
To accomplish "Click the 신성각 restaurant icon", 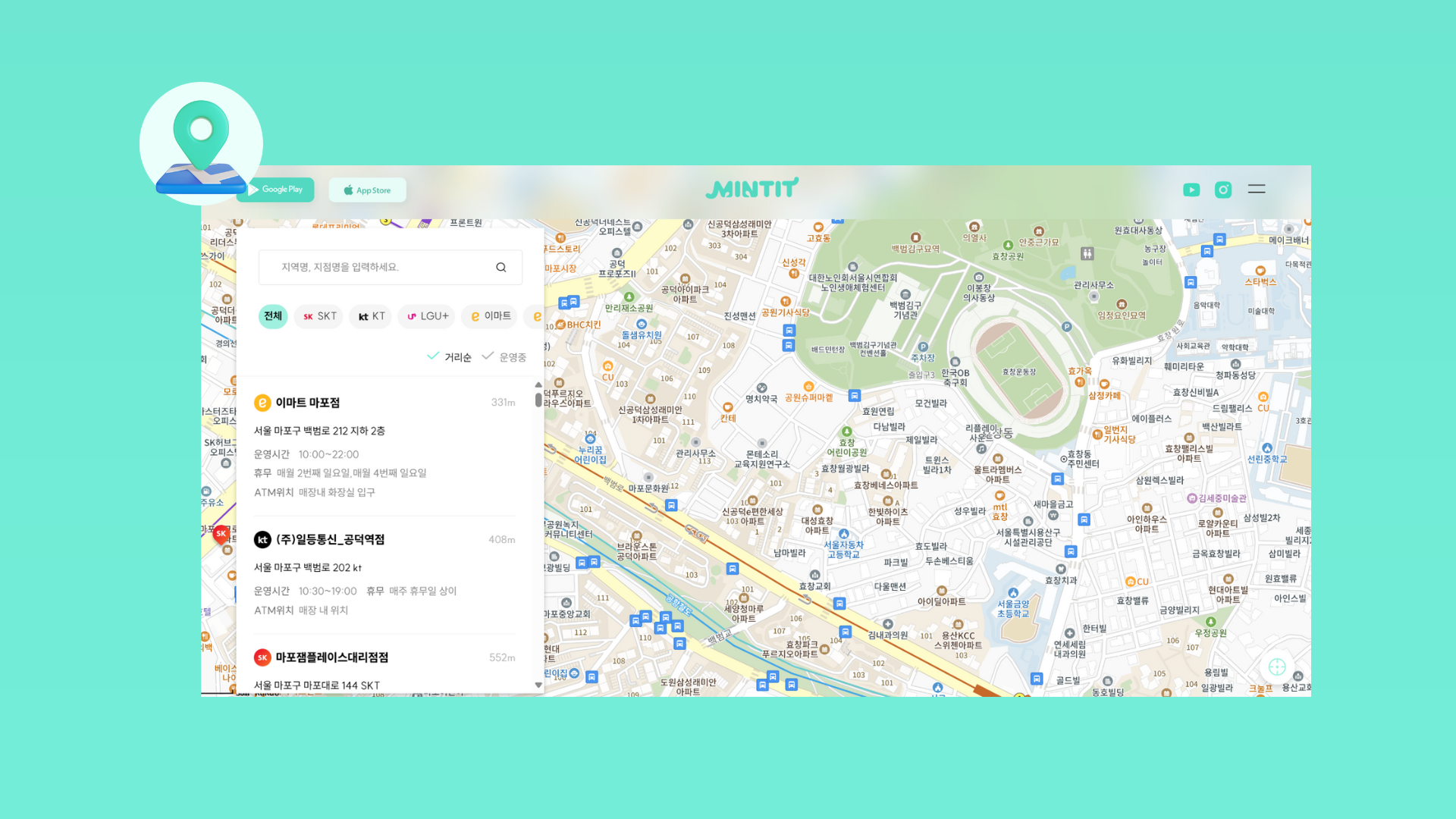I will [795, 273].
